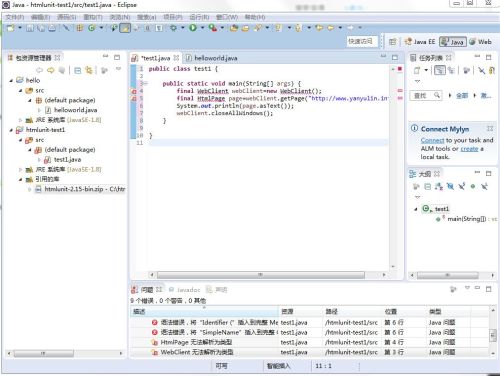The image size is (500, 376).
Task: Minimize the Outline panel
Action: click(477, 173)
